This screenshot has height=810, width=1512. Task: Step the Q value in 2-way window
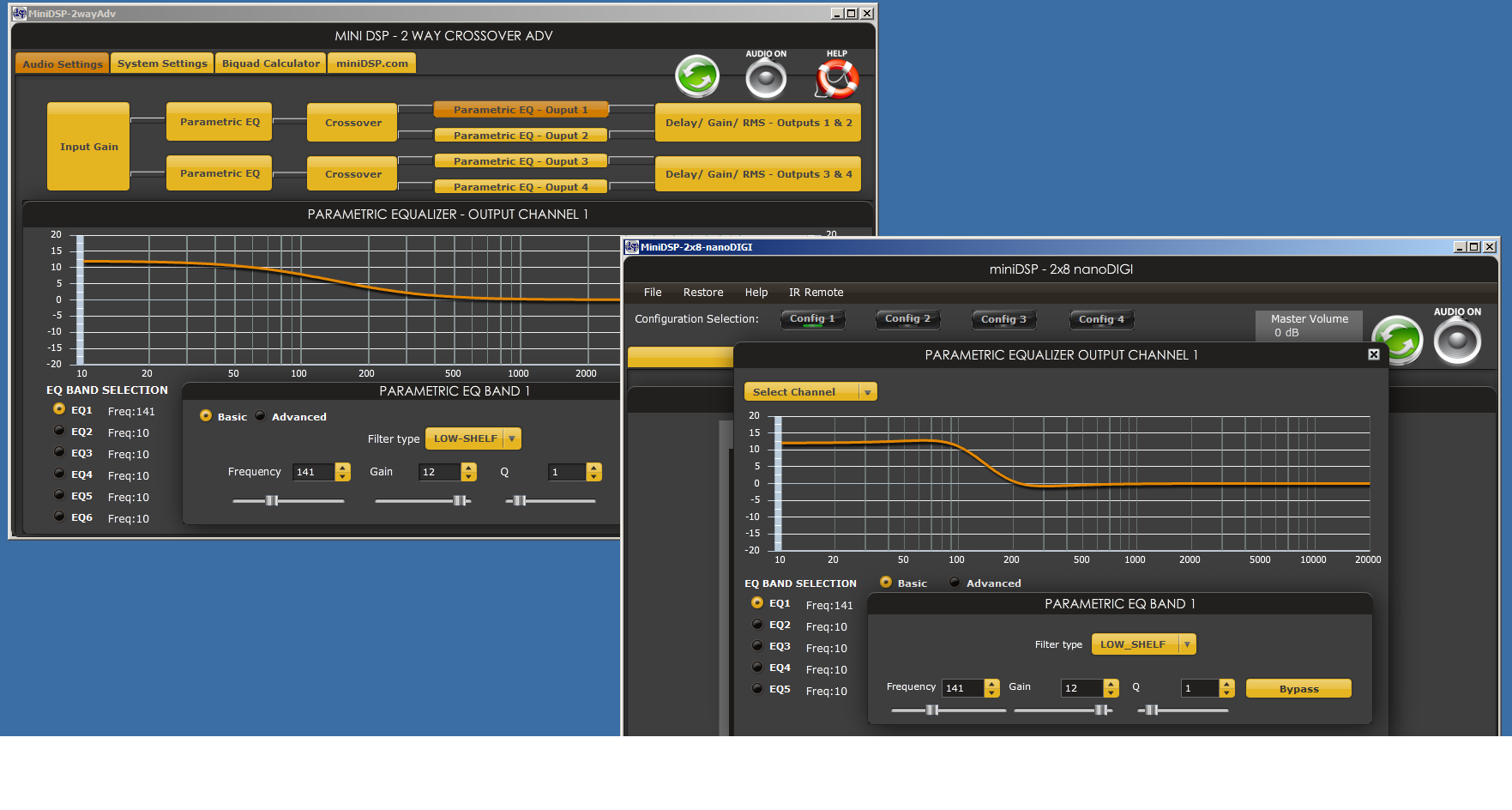(593, 472)
